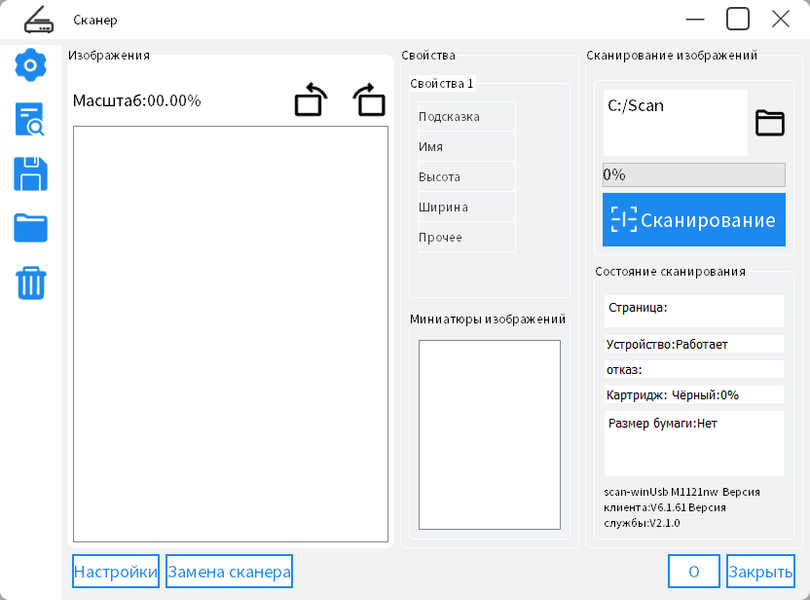Click the Размер бумаги:Нет status field
Screen dimensions: 810x600
694,443
